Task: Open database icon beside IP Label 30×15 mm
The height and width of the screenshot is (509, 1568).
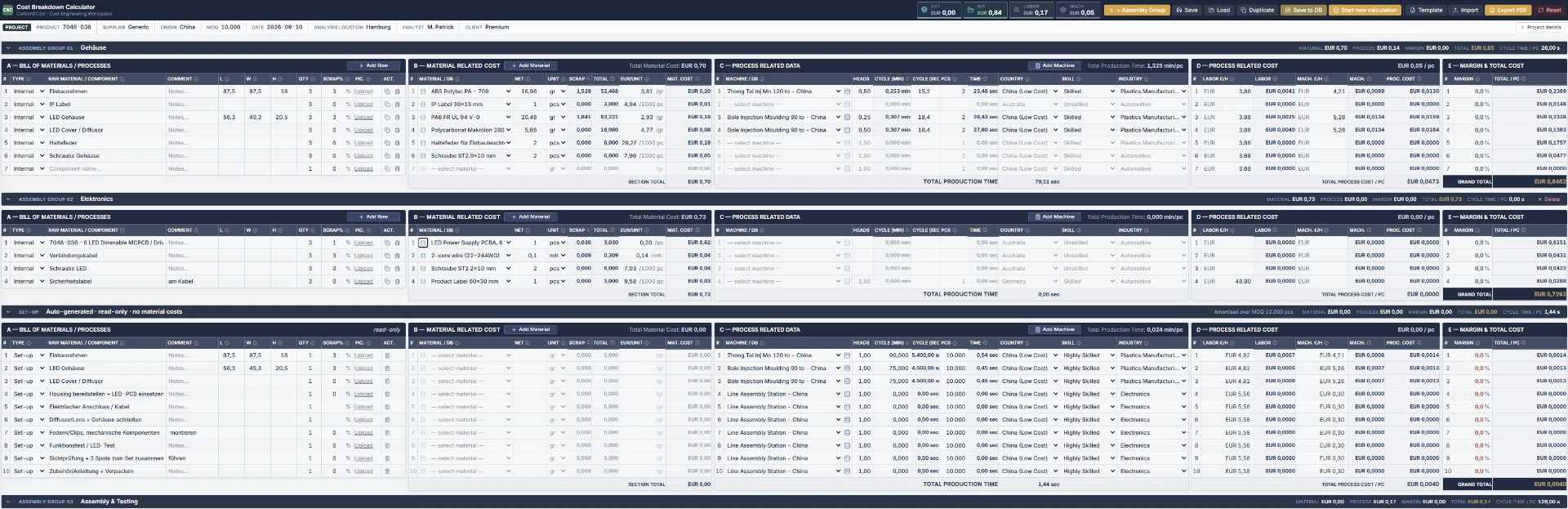Action: (x=423, y=105)
